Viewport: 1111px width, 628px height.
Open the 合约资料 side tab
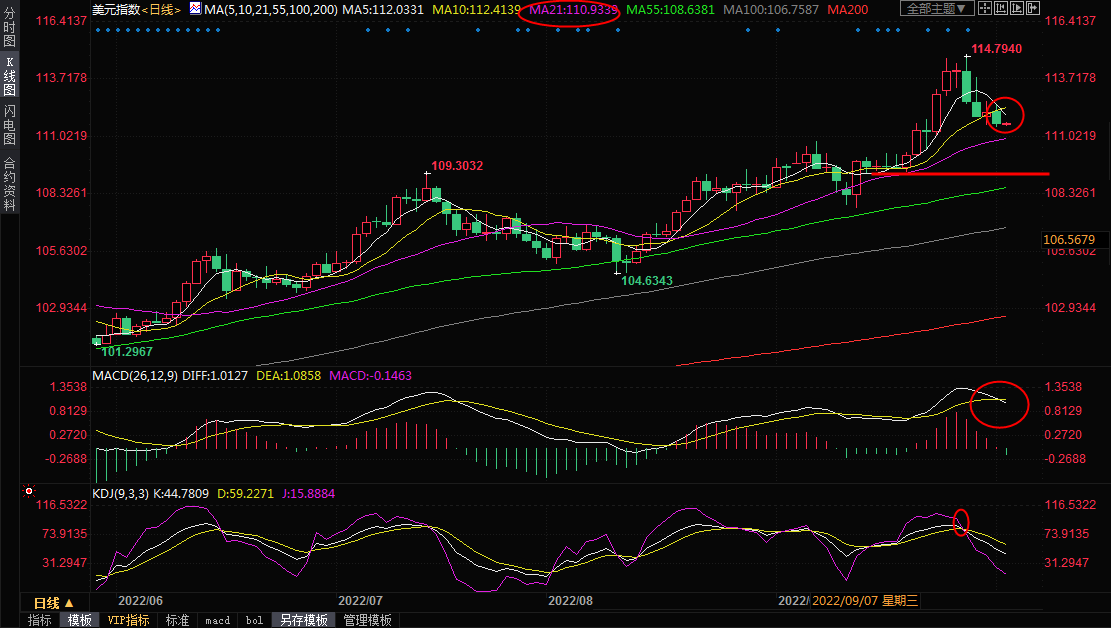point(9,182)
